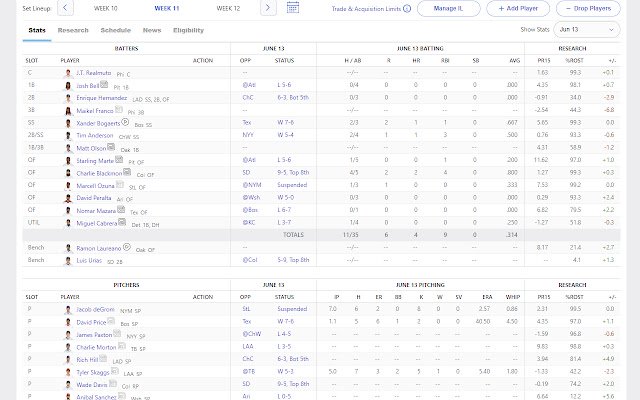Open news note icon next to David Price

tap(111, 321)
